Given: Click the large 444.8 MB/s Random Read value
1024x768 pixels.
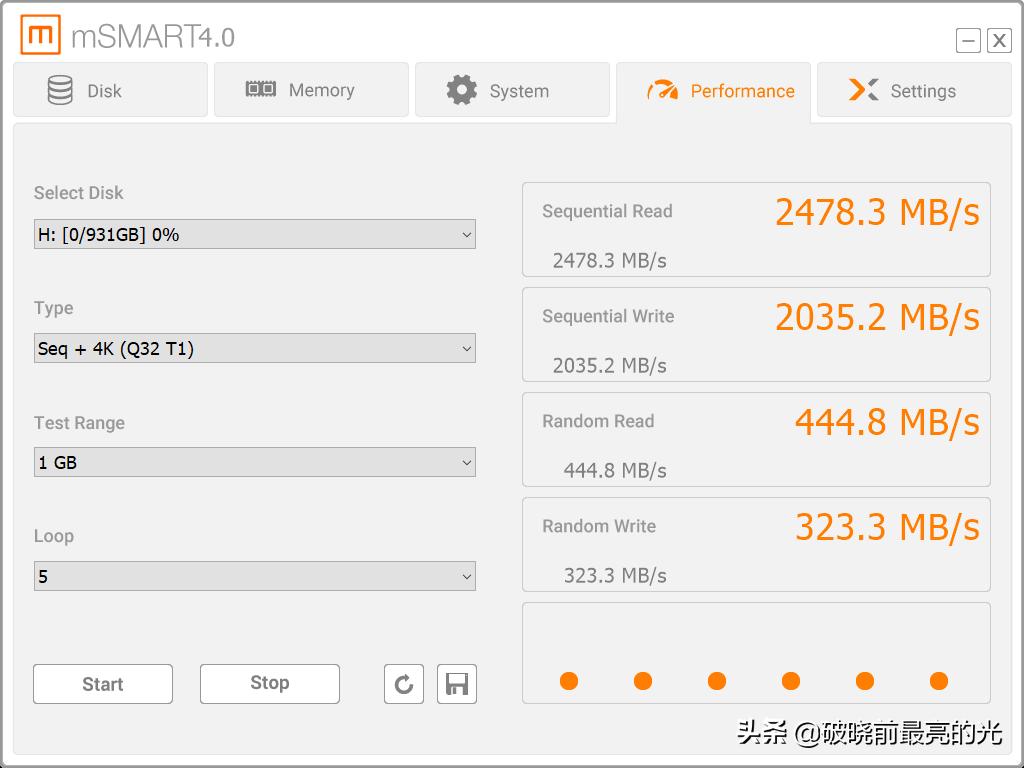Looking at the screenshot, I should click(887, 423).
